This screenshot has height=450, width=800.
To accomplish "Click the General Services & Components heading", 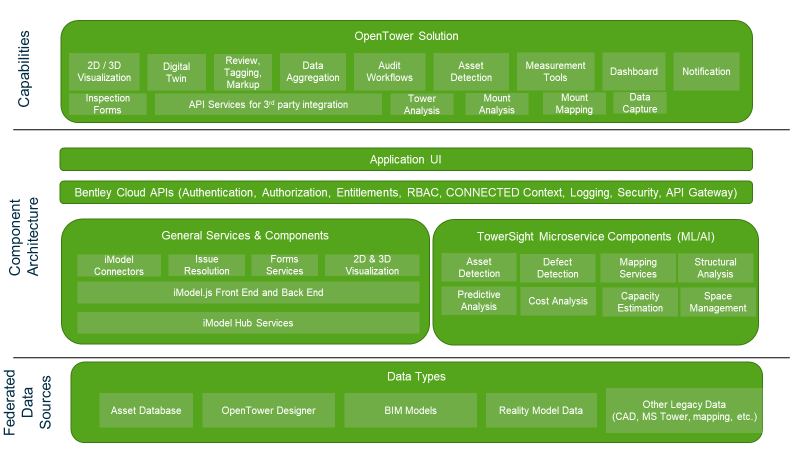I will coord(245,236).
